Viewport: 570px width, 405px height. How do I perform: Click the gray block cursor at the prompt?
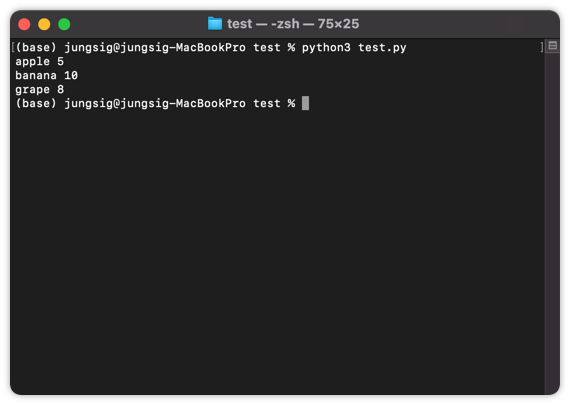click(x=305, y=103)
